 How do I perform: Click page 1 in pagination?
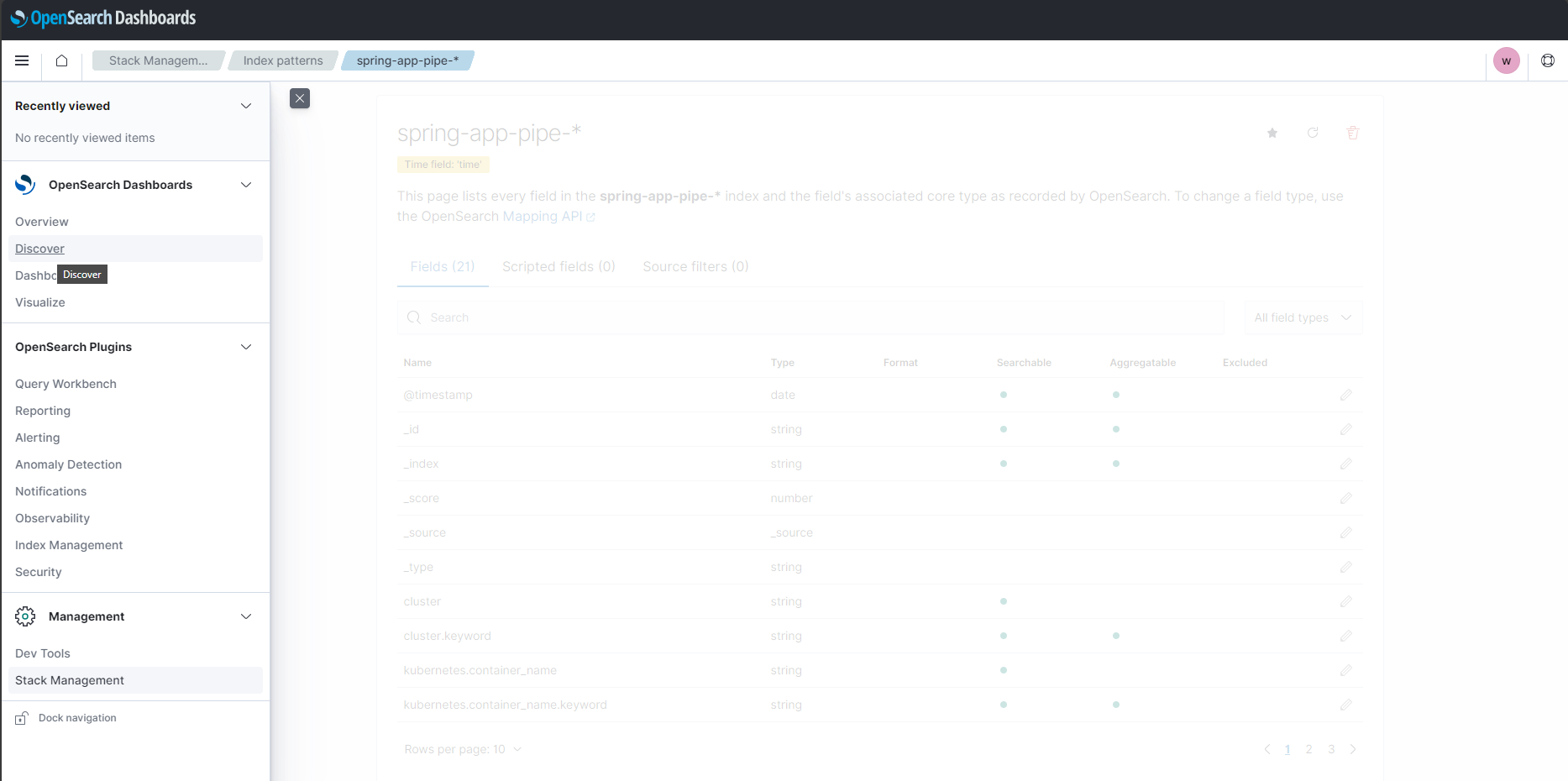[x=1287, y=749]
